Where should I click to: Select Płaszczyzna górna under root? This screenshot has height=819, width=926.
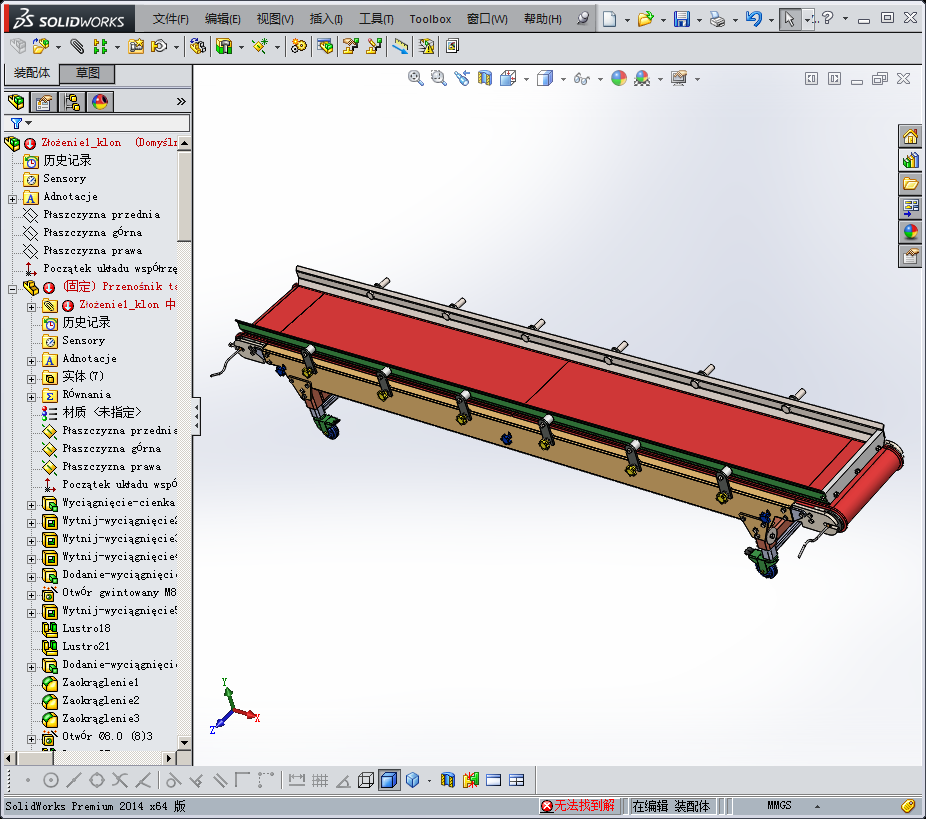pyautogui.click(x=92, y=232)
